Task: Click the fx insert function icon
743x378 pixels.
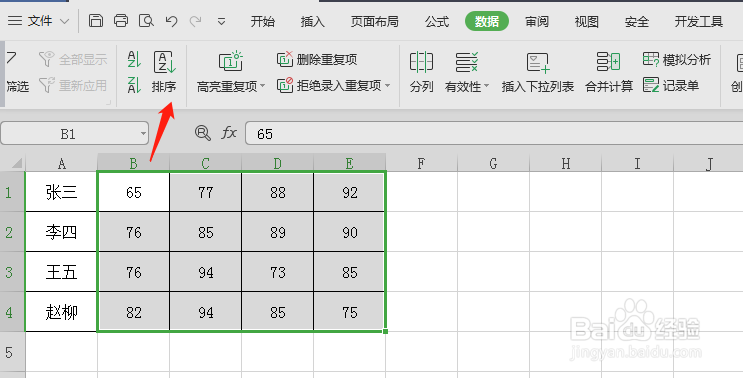Action: 229,133
